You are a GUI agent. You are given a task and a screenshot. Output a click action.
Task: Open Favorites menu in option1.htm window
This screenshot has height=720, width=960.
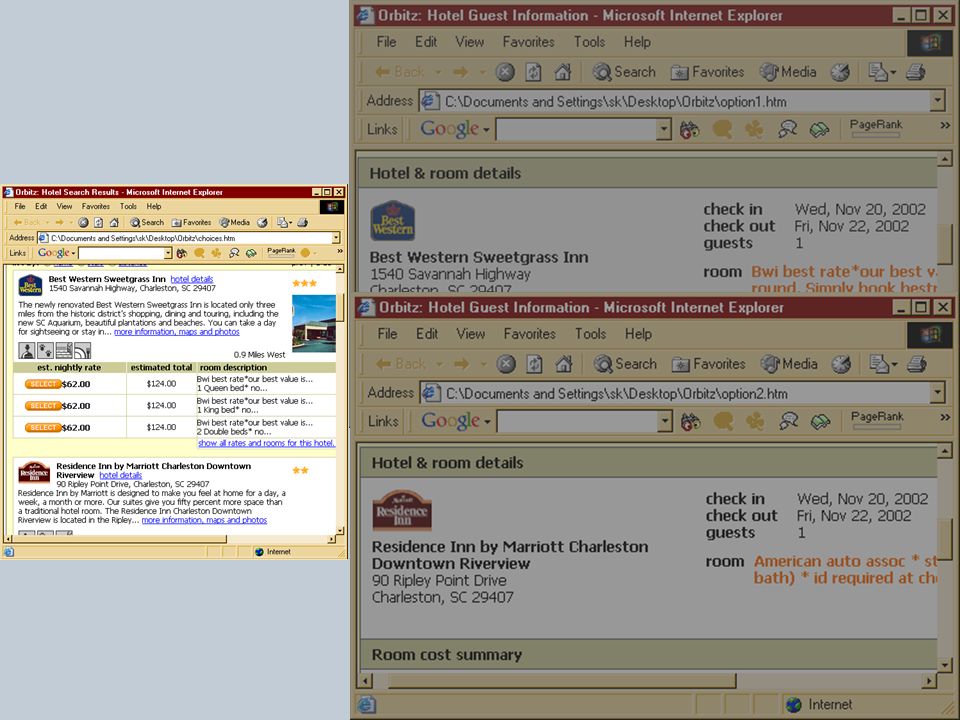point(528,42)
